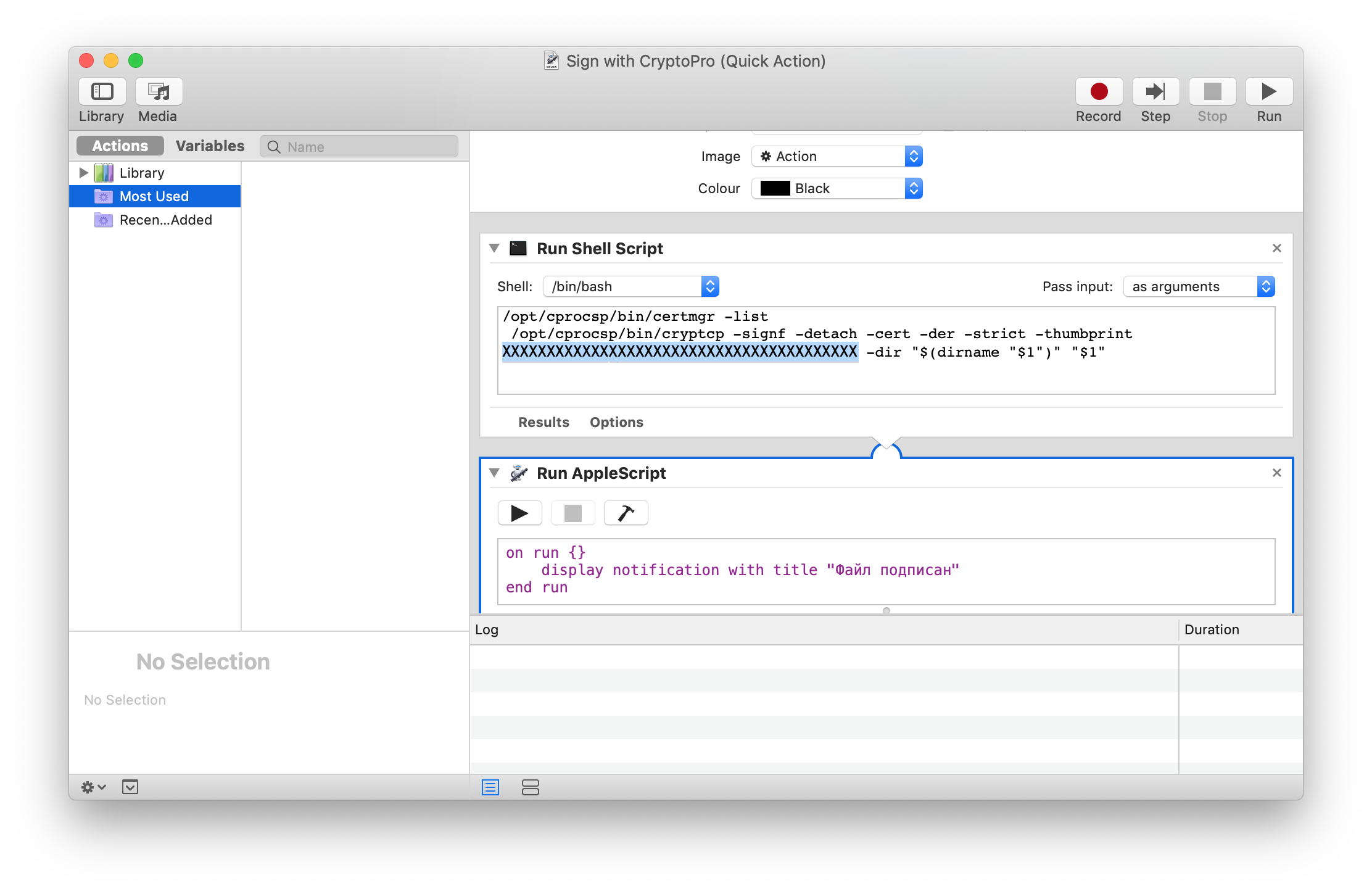1372x891 pixels.
Task: Run the AppleScript with play button
Action: (x=519, y=513)
